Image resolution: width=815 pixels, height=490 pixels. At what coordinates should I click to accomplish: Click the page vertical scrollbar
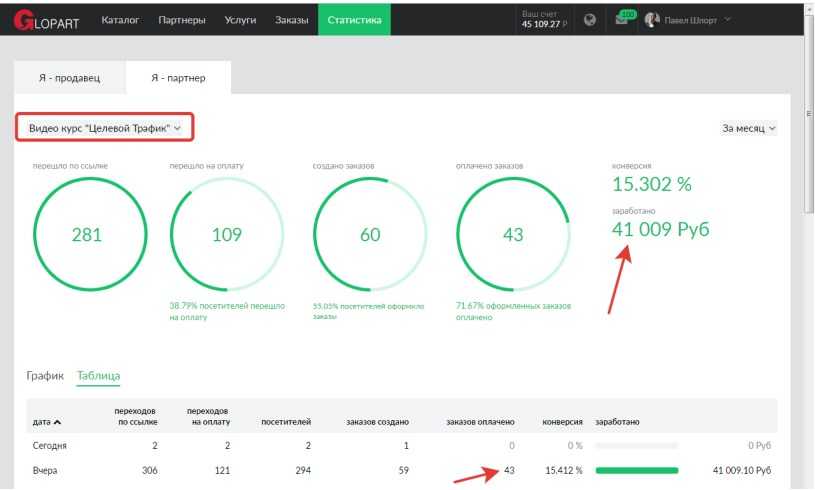(808, 120)
